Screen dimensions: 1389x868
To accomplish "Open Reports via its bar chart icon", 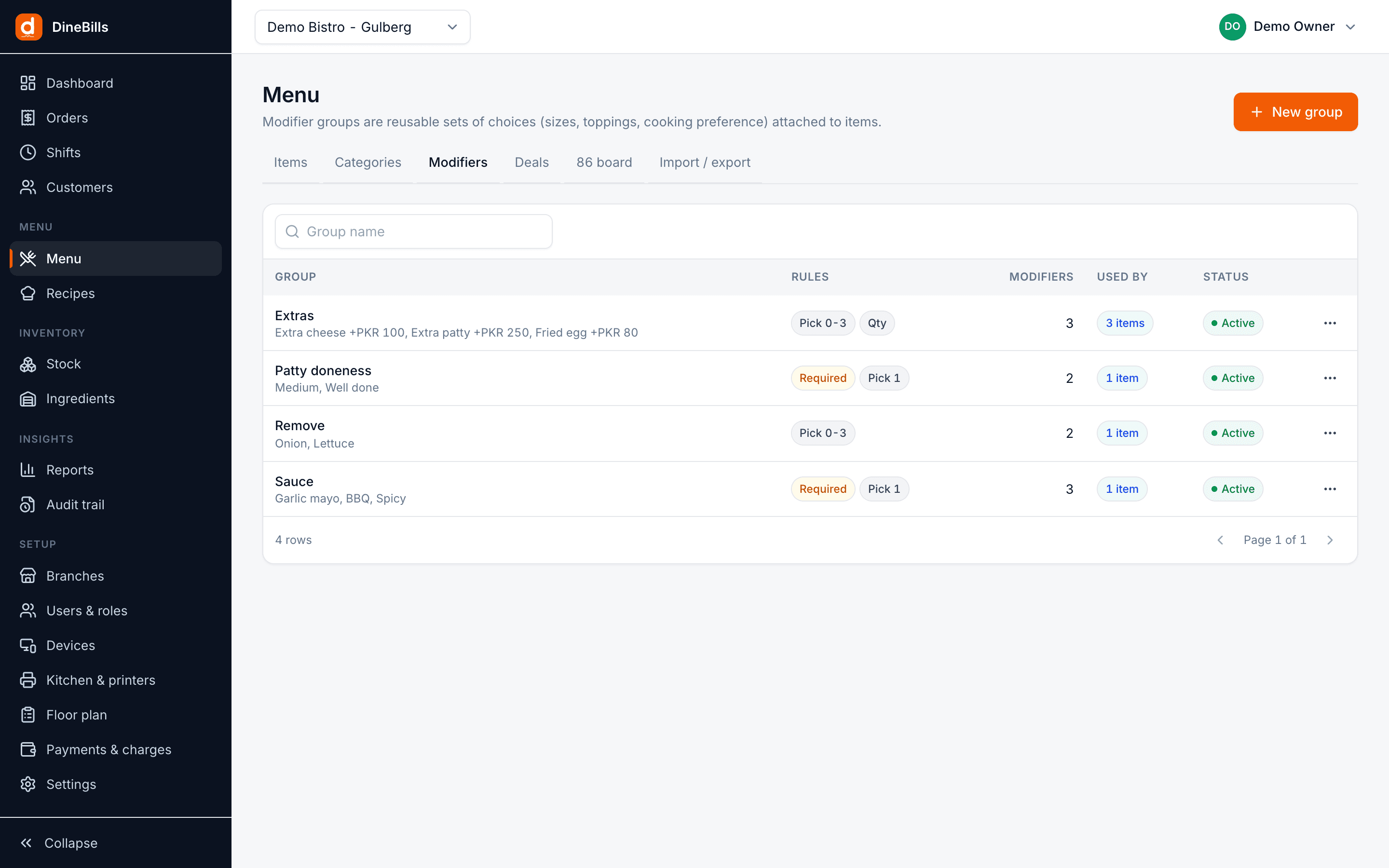I will coord(28,470).
